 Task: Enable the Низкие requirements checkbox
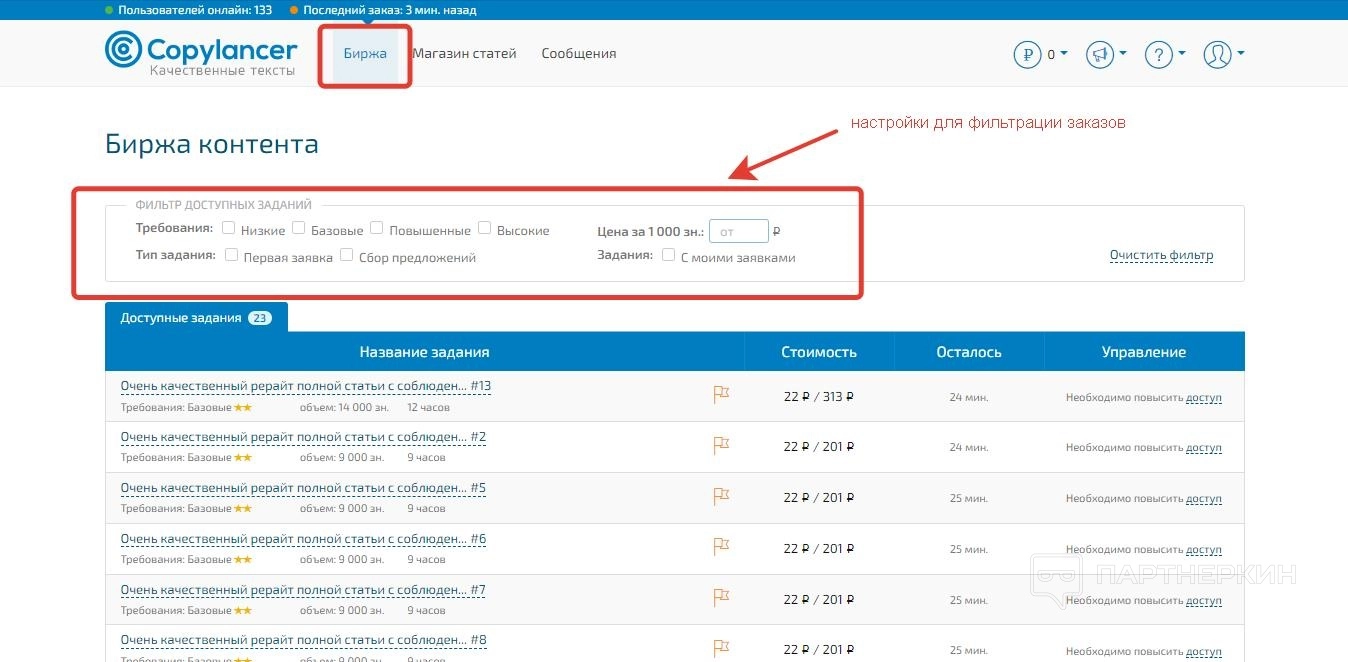(229, 229)
